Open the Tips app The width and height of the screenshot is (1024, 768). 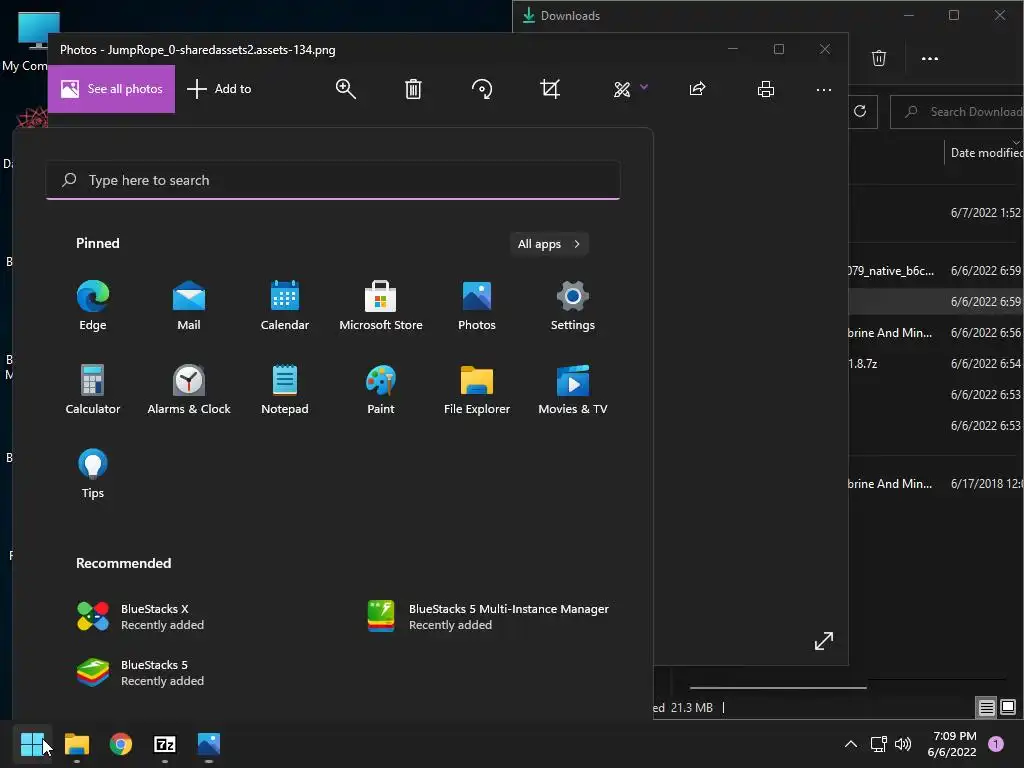click(93, 474)
